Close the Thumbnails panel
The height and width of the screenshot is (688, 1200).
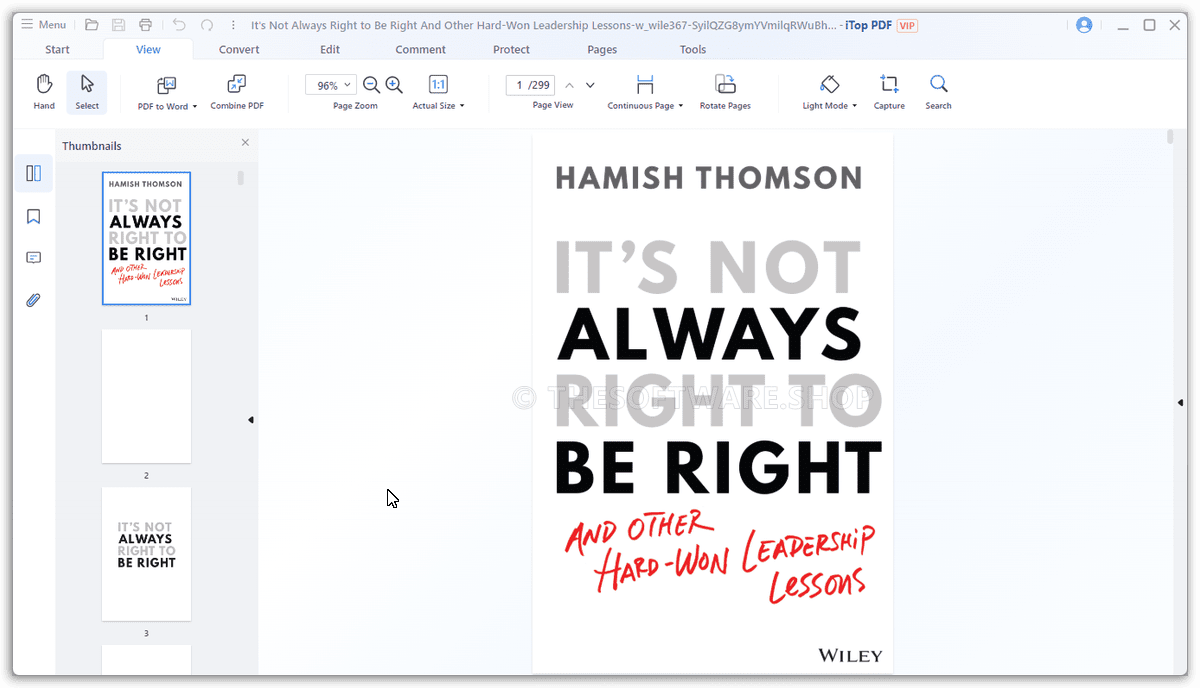tap(245, 143)
